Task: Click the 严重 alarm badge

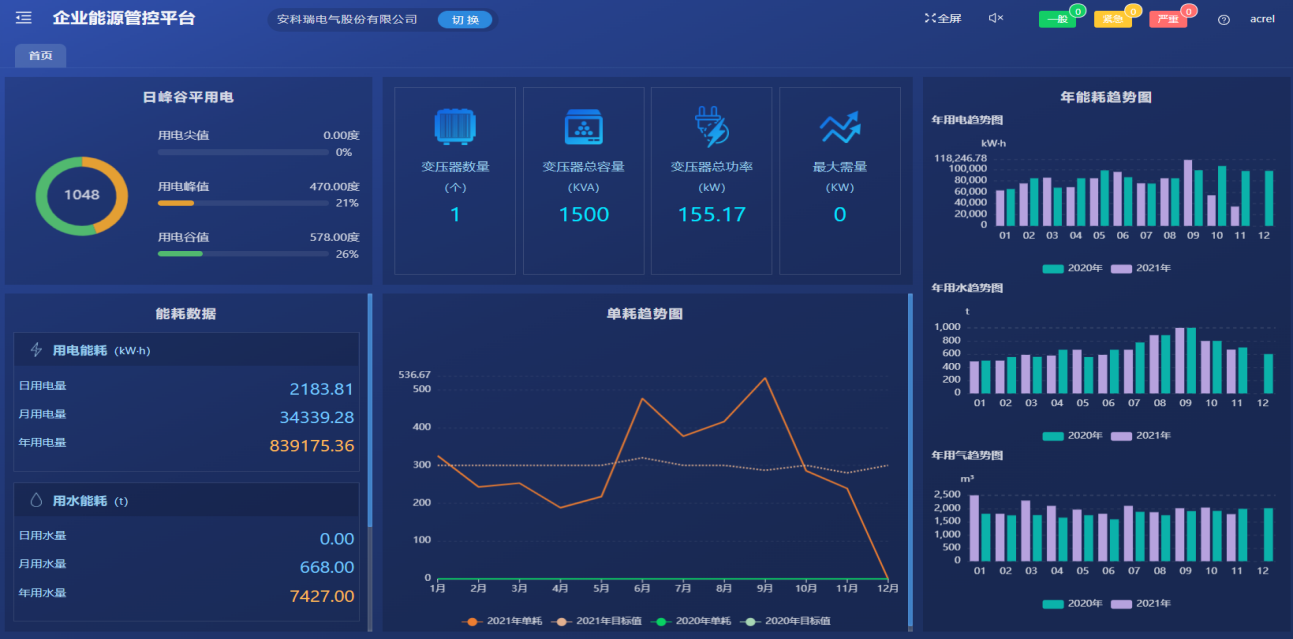Action: click(x=1167, y=17)
